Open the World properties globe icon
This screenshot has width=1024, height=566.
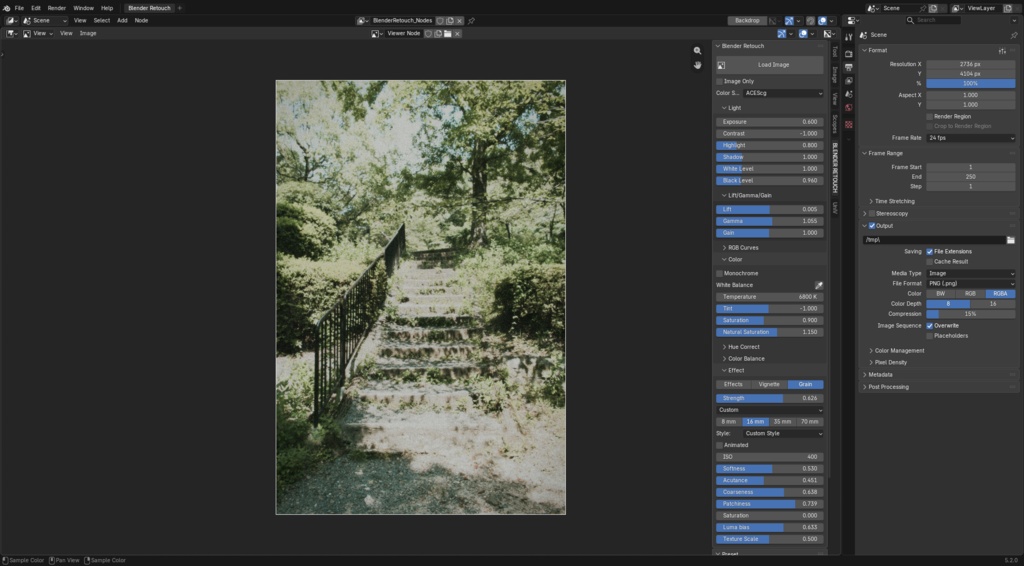[x=848, y=108]
